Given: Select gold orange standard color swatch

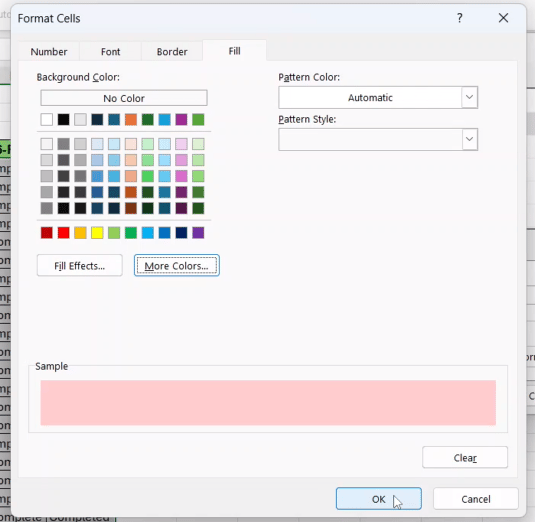Looking at the screenshot, I should click(80, 233).
